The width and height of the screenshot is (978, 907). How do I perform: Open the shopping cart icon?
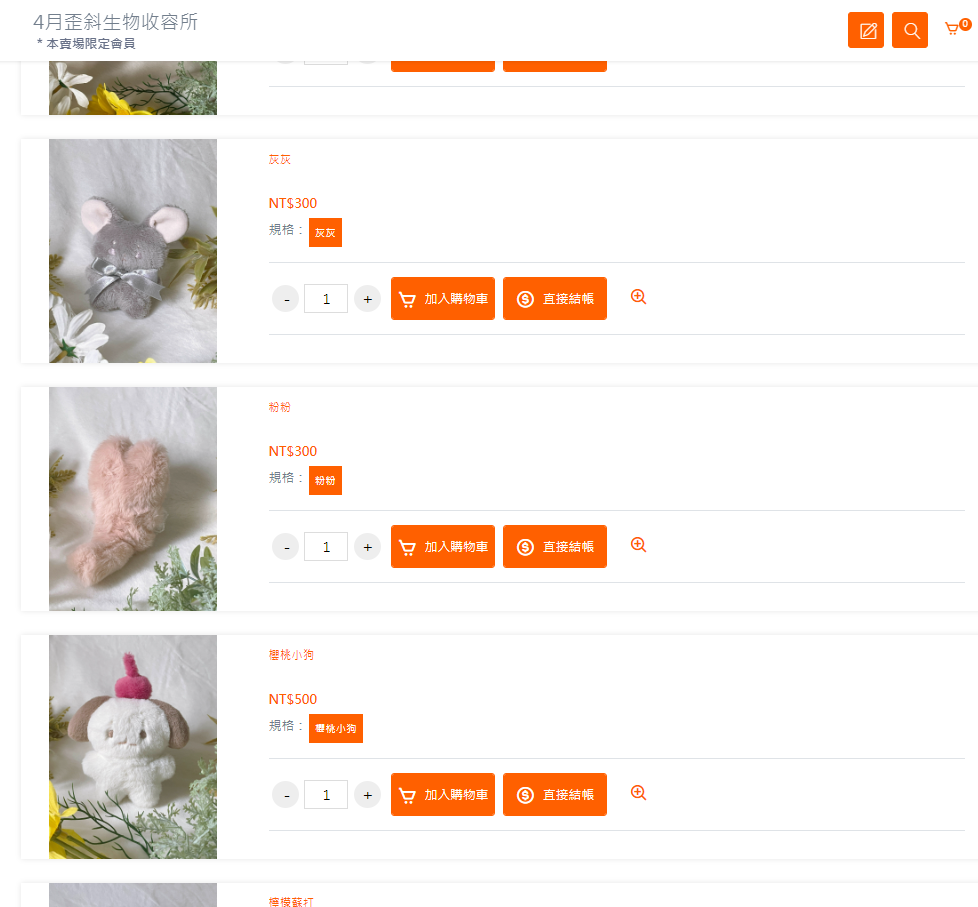coord(952,29)
